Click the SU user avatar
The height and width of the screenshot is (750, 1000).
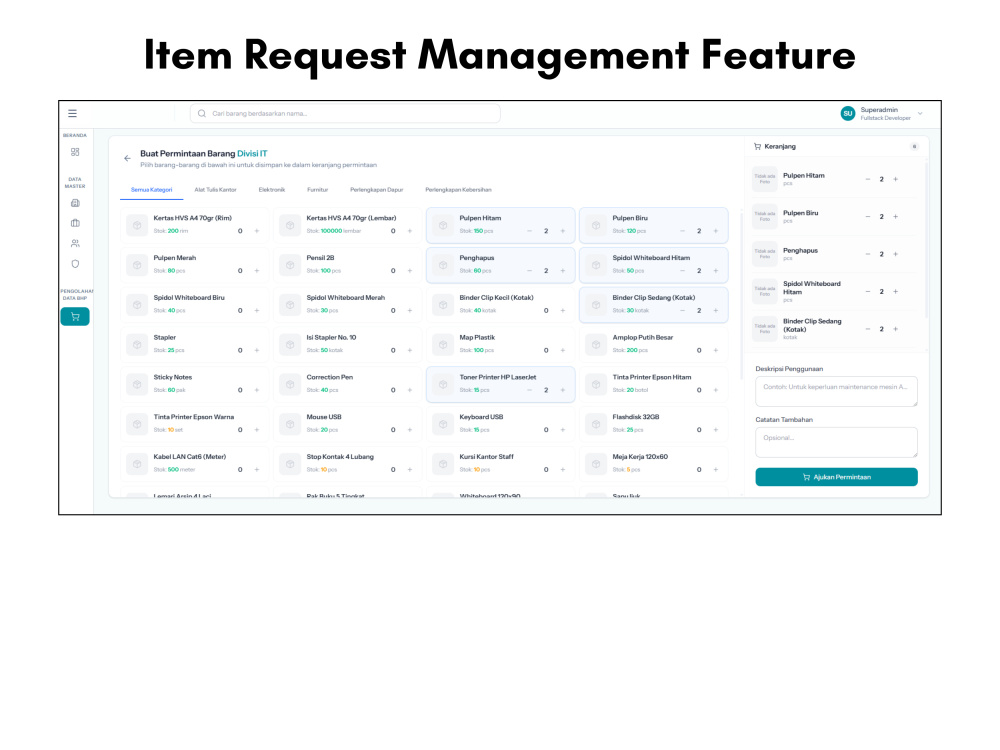(x=848, y=114)
